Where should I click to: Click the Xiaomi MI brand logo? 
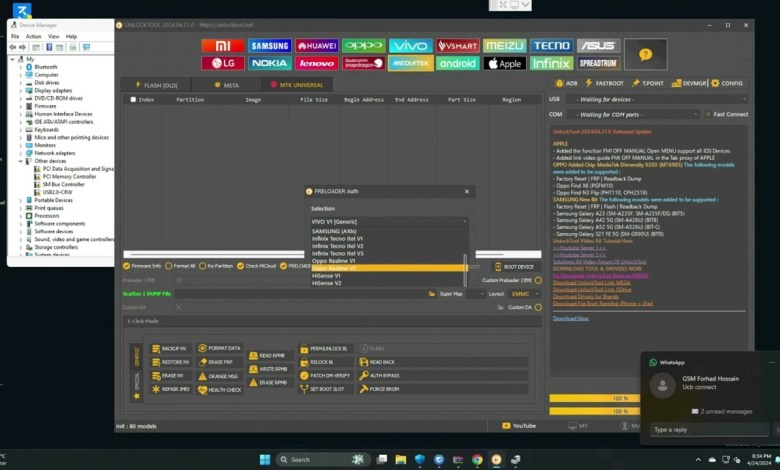[x=221, y=46]
